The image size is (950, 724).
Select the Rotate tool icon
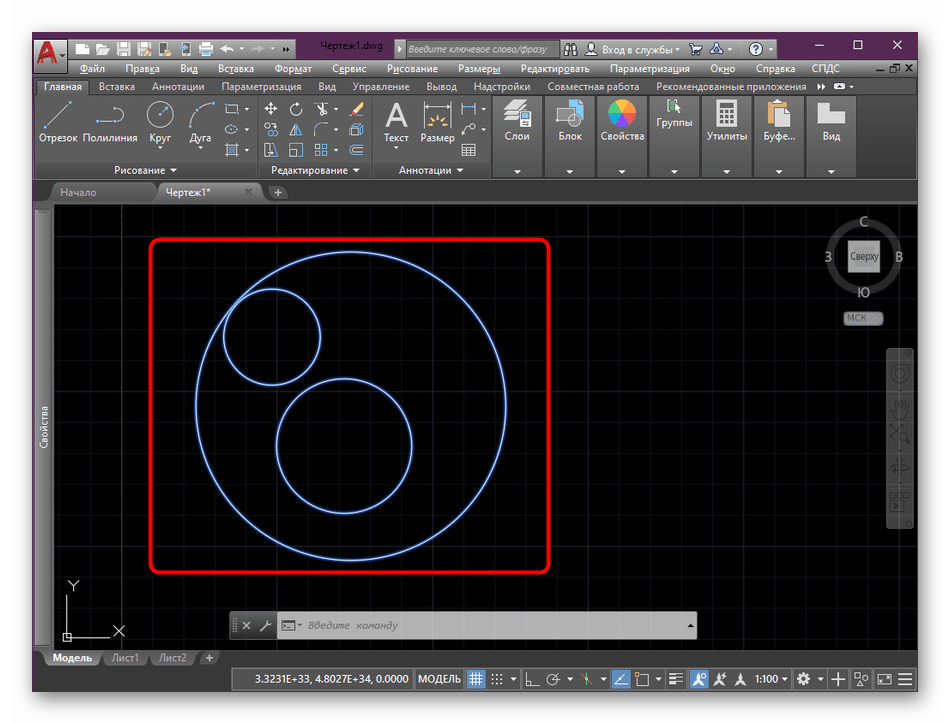pos(296,109)
